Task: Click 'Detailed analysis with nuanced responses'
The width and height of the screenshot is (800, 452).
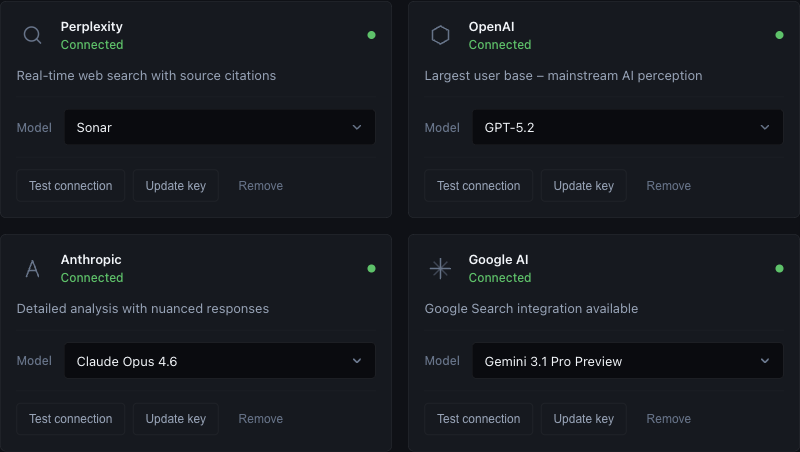Action: coord(142,309)
